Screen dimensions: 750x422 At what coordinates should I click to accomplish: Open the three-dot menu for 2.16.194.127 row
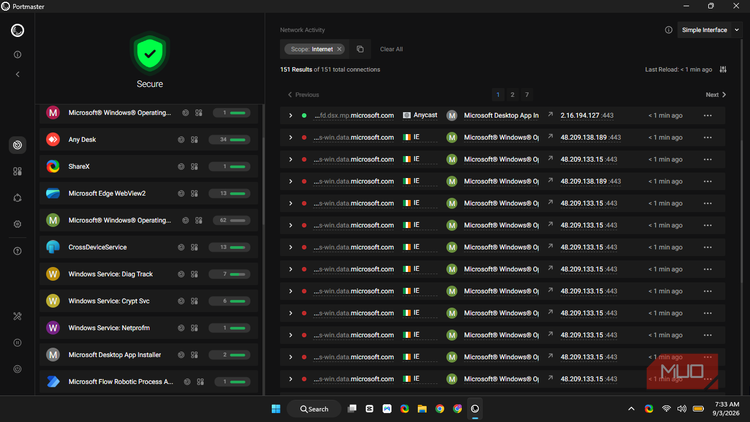[707, 115]
